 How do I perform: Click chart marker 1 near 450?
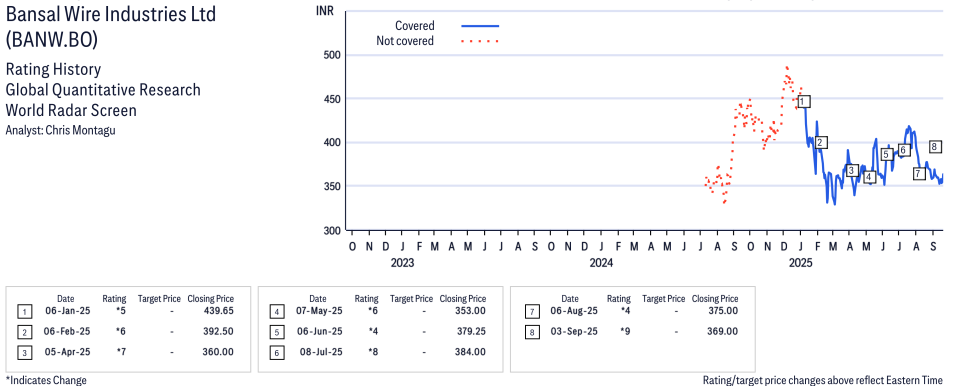pos(804,101)
